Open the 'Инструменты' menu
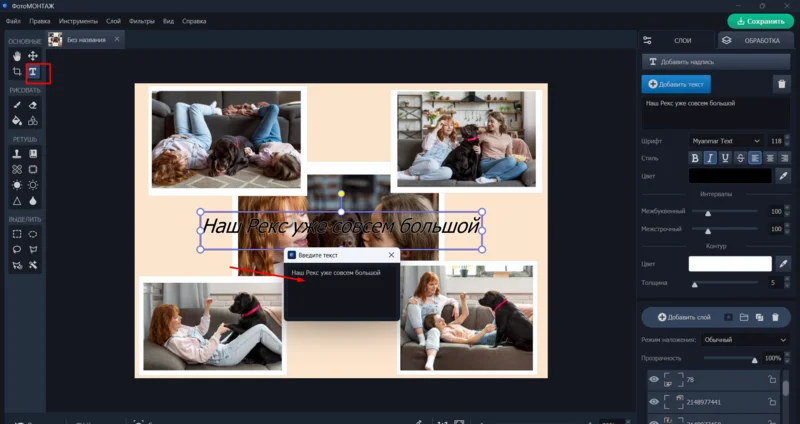800x424 pixels. (x=78, y=20)
